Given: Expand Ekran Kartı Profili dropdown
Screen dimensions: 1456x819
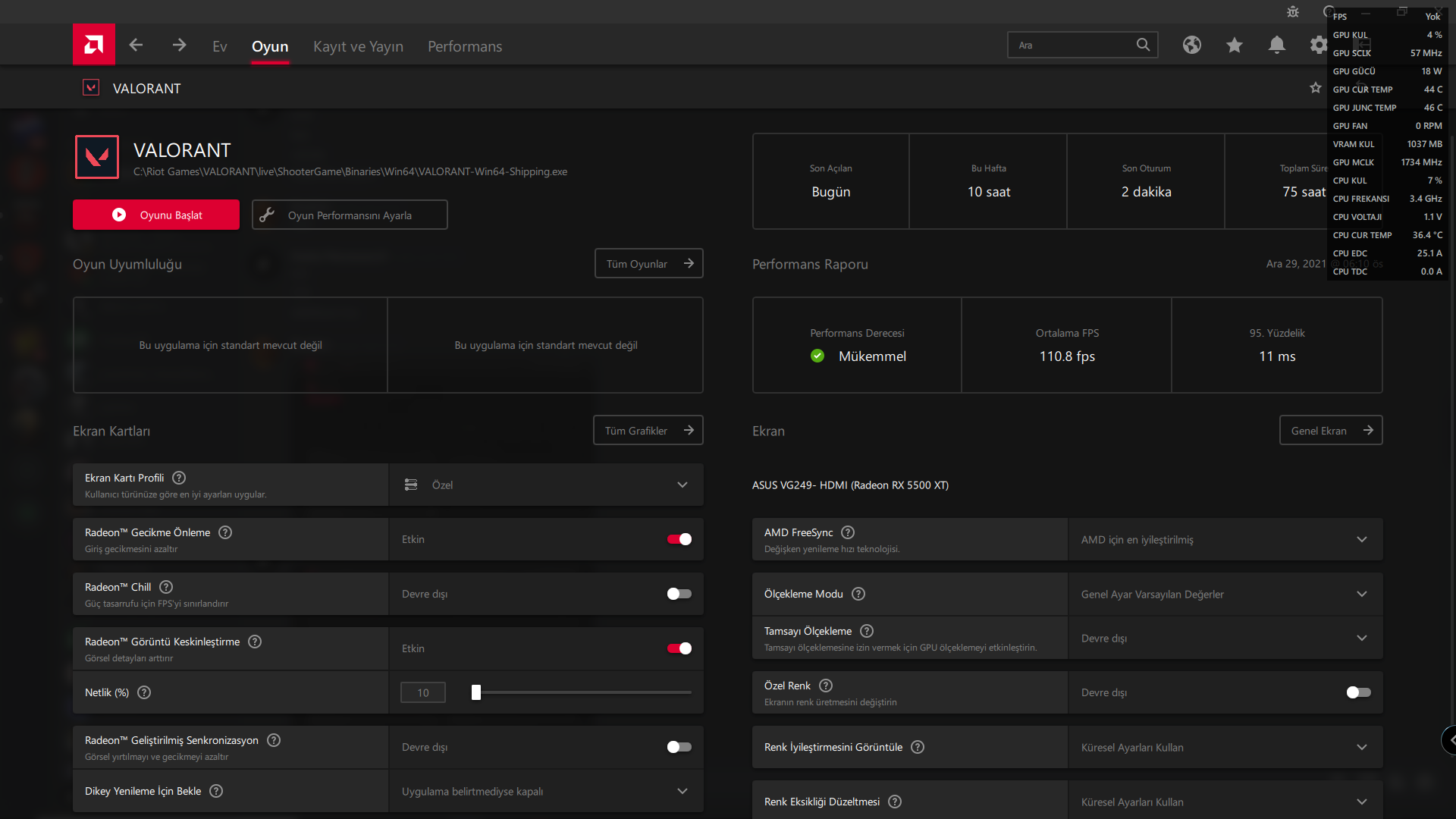Looking at the screenshot, I should click(546, 485).
